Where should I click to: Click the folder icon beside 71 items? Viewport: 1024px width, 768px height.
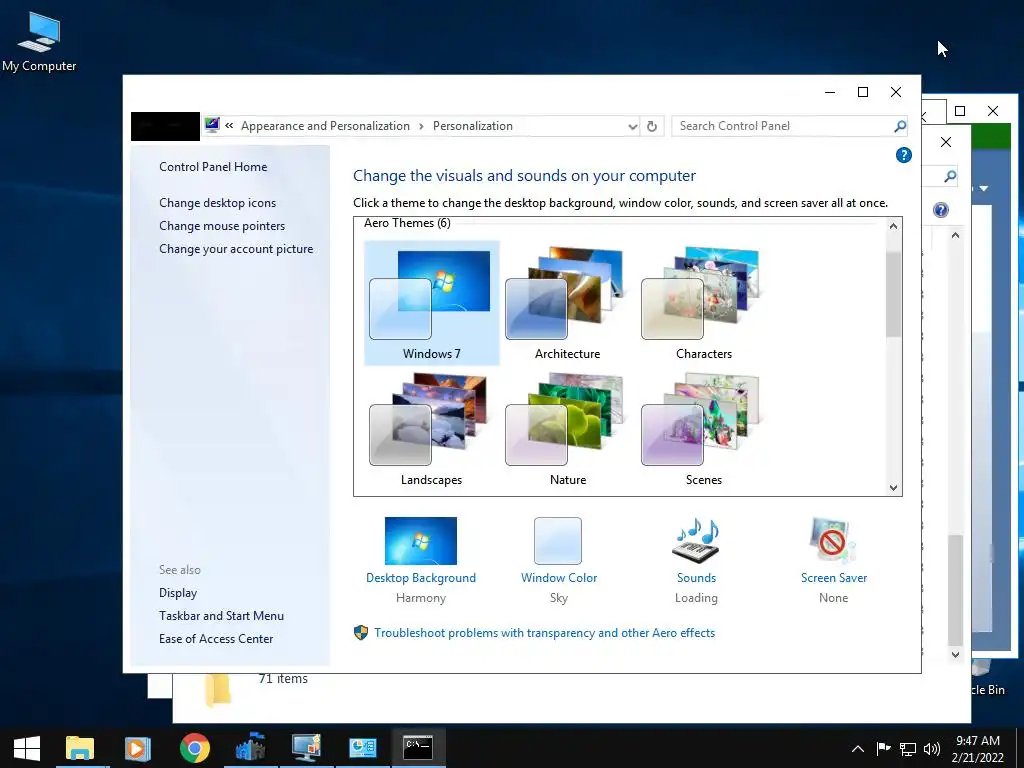coord(218,691)
